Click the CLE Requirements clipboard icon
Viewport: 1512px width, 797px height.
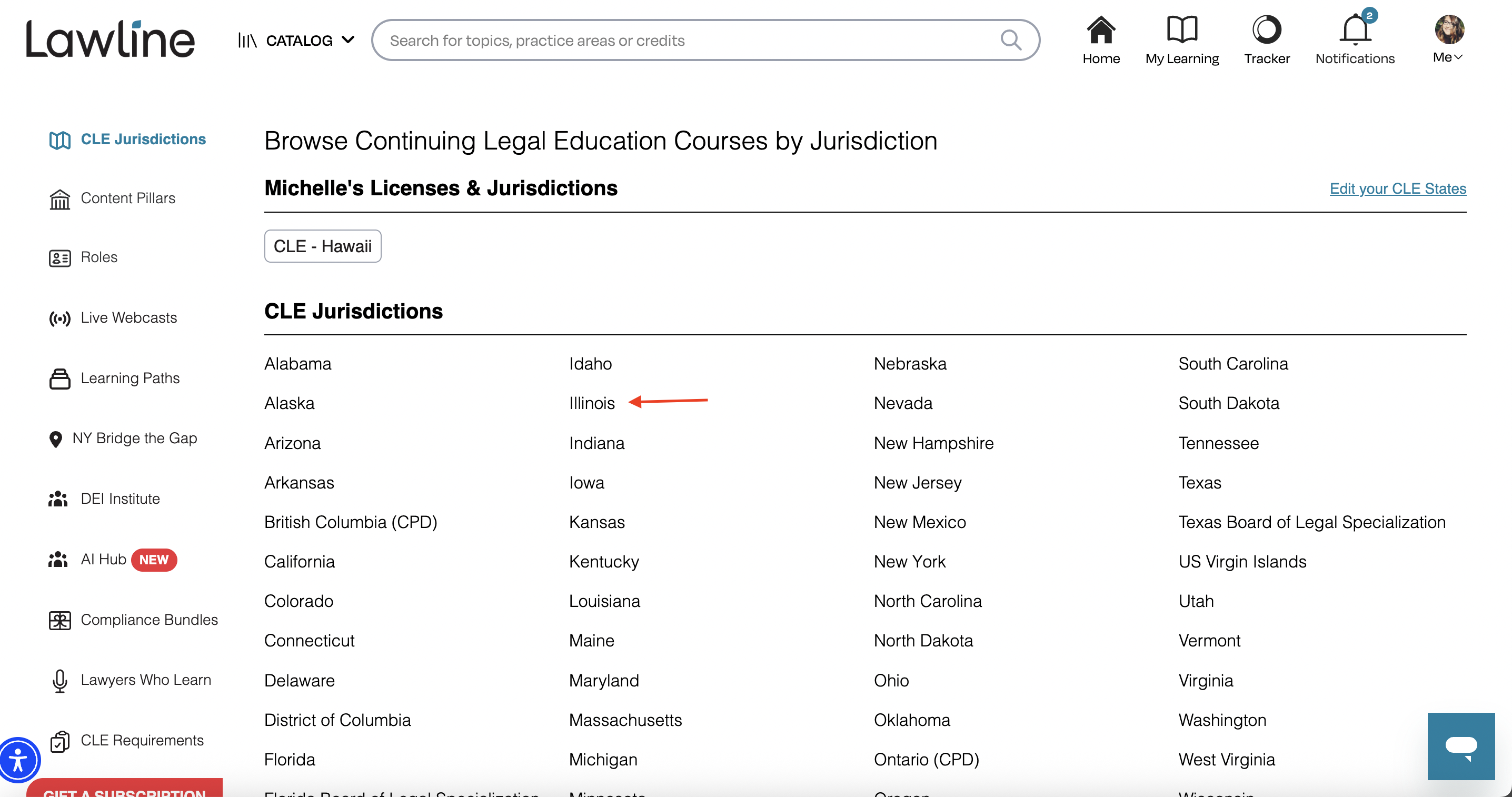[60, 741]
